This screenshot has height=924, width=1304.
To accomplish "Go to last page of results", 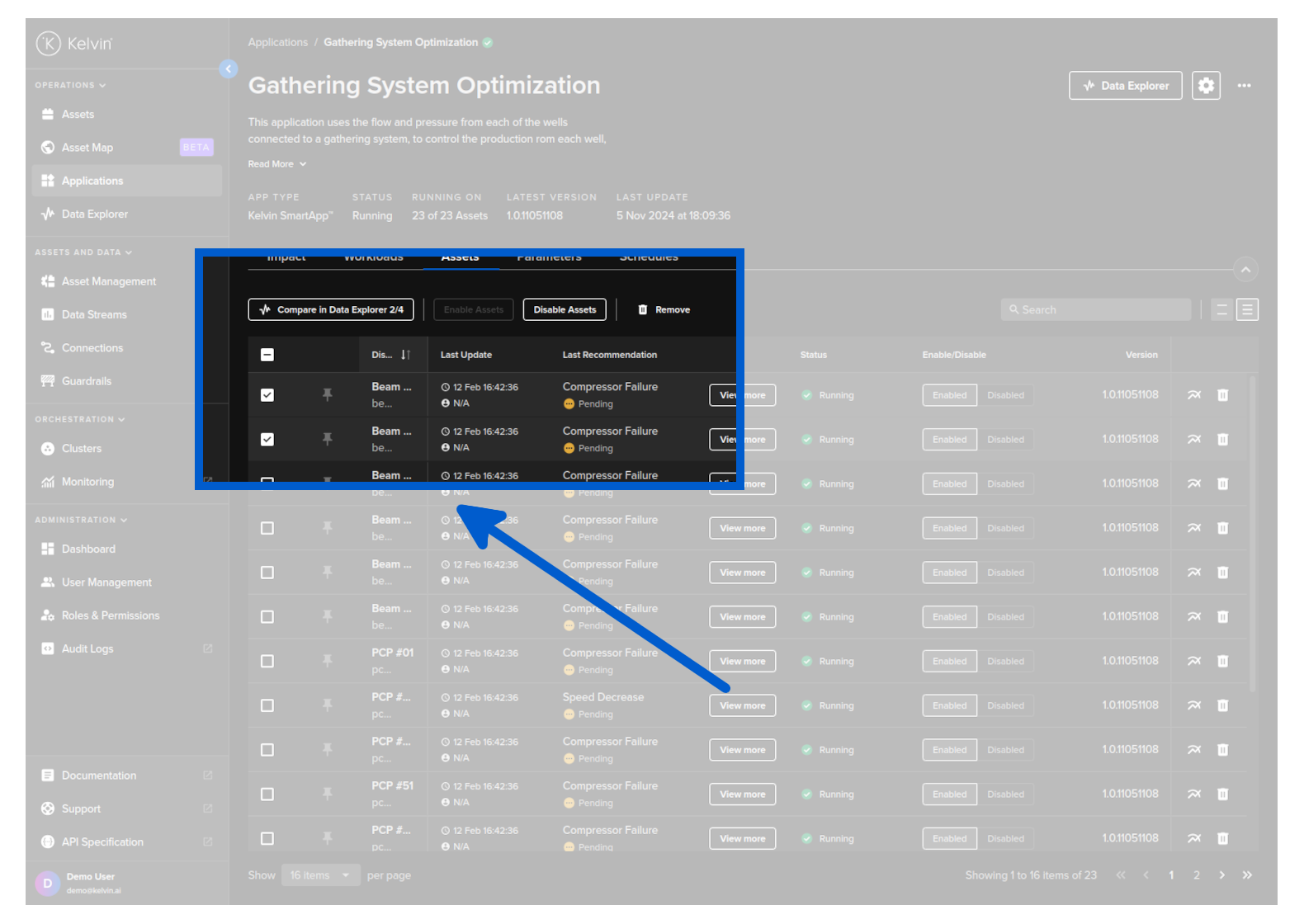I will [x=1247, y=875].
